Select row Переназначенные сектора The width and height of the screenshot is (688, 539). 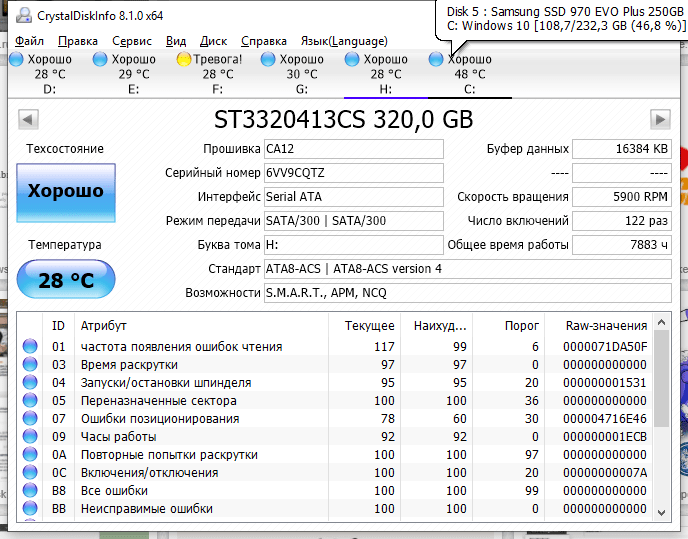335,400
